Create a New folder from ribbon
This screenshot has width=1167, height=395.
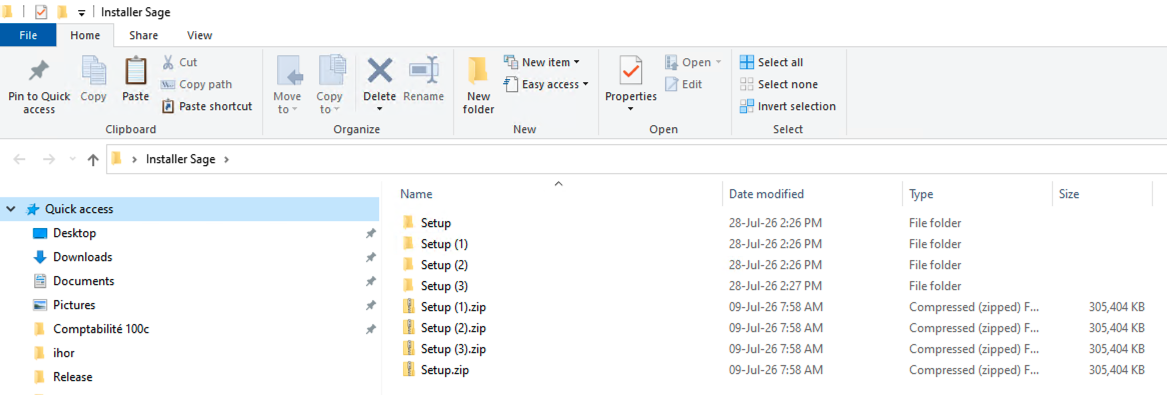click(479, 86)
